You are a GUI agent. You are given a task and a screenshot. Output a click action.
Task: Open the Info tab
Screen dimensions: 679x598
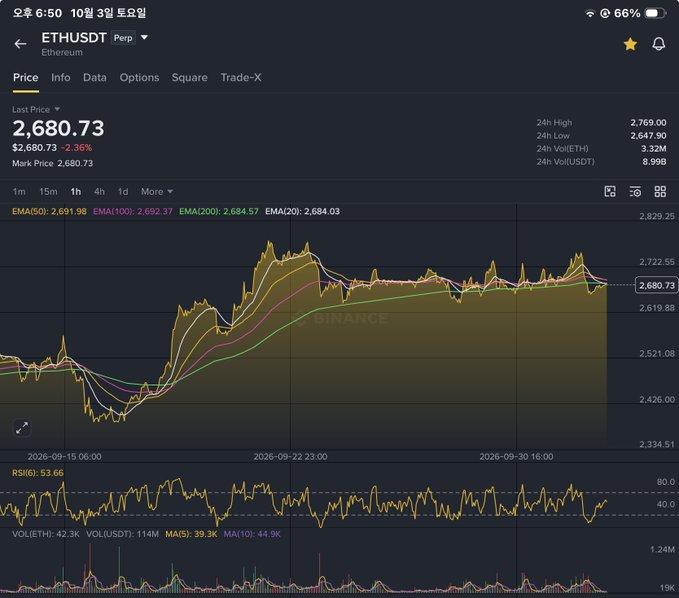[x=61, y=78]
